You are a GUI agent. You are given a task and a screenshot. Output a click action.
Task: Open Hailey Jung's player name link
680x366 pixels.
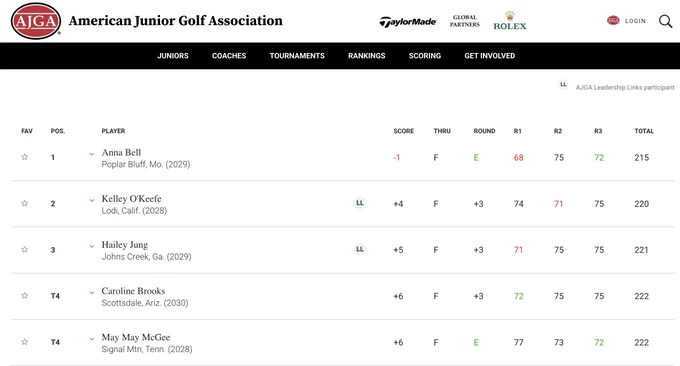point(124,245)
